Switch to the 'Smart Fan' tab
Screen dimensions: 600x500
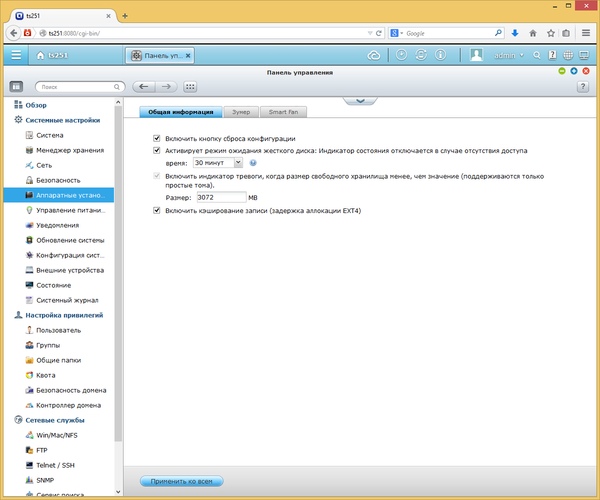pos(283,112)
